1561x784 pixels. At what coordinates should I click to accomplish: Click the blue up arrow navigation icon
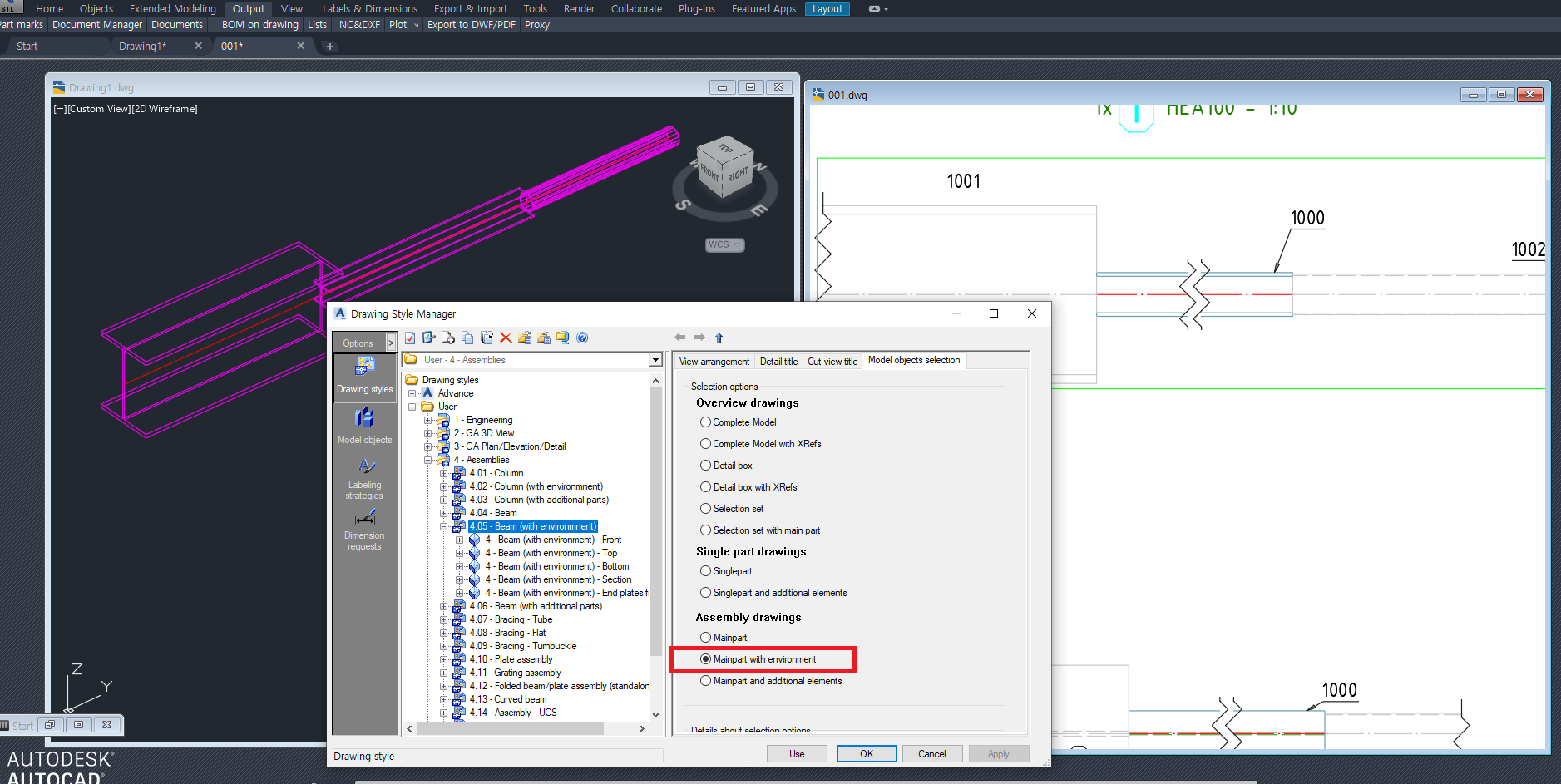click(x=719, y=338)
